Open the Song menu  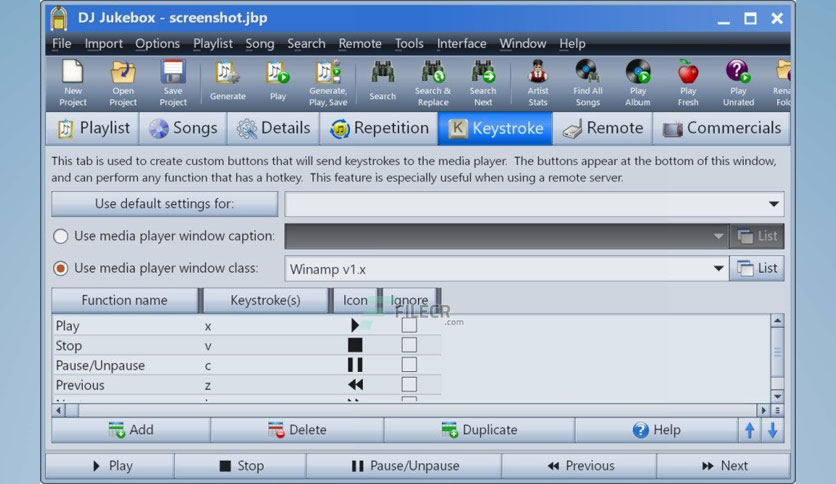pyautogui.click(x=260, y=44)
